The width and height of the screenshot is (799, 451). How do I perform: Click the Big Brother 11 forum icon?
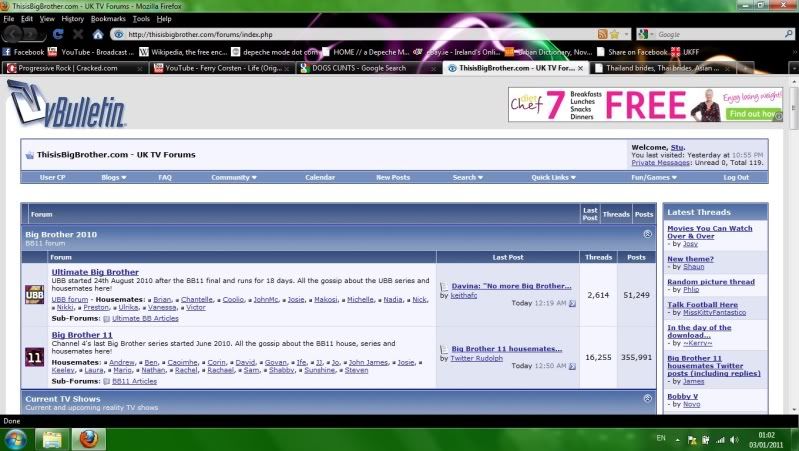35,357
